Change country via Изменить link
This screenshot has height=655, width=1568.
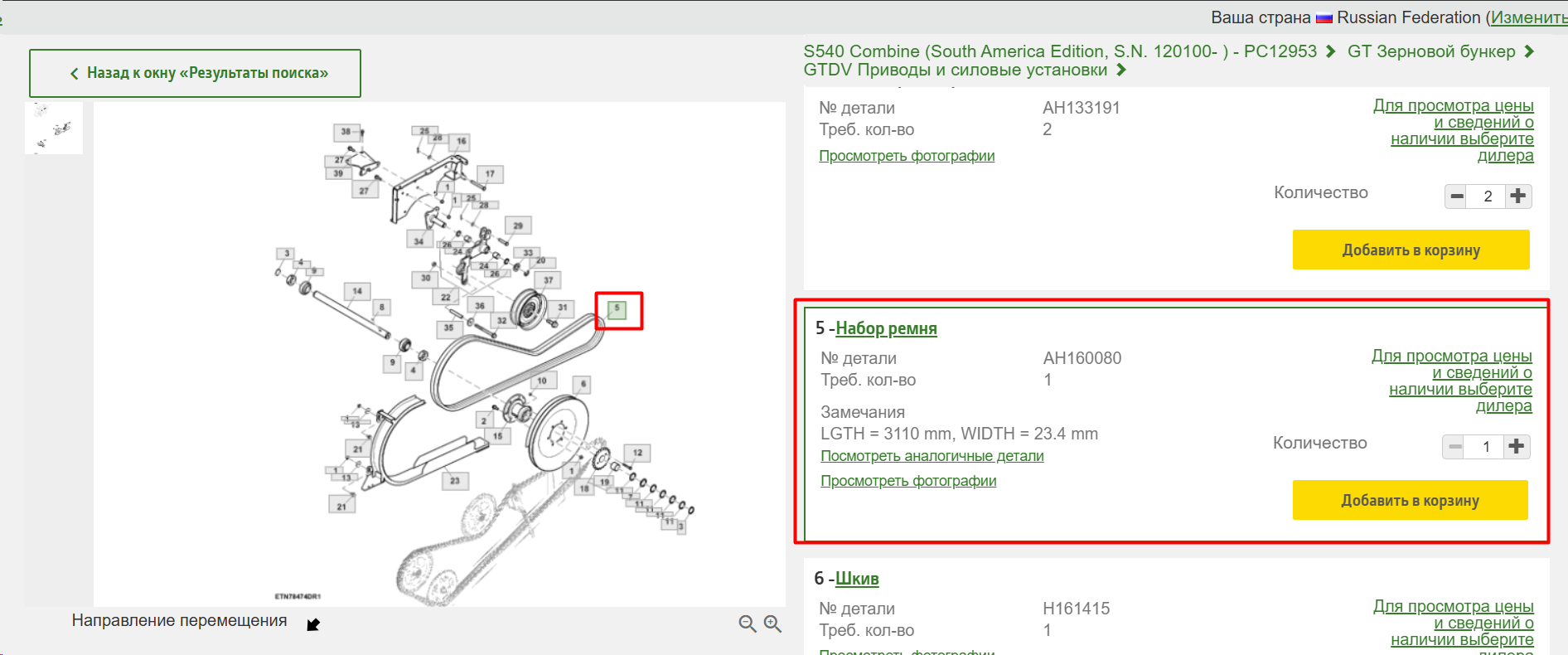[1529, 17]
